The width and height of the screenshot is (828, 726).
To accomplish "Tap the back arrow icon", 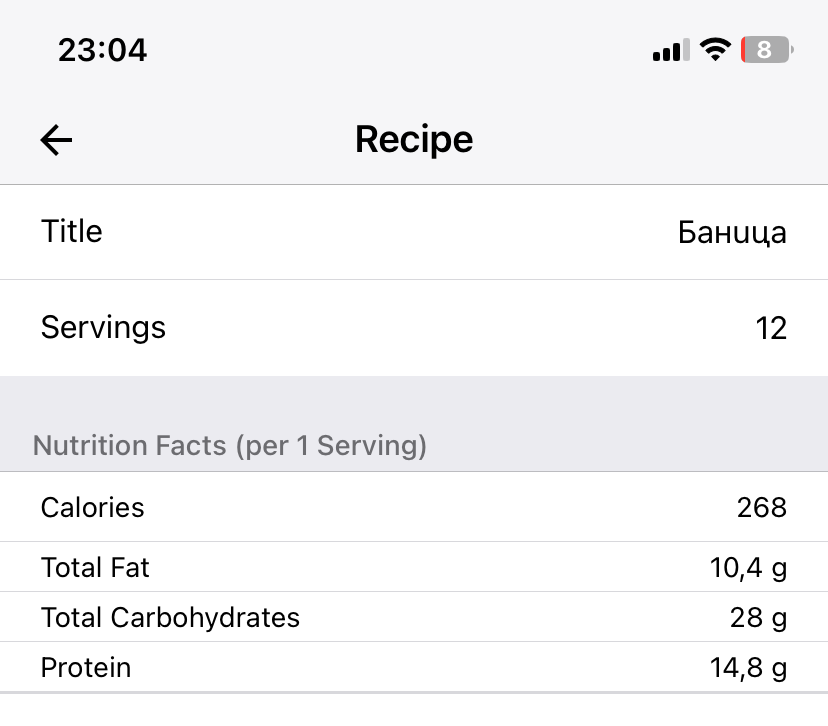I will [x=57, y=141].
